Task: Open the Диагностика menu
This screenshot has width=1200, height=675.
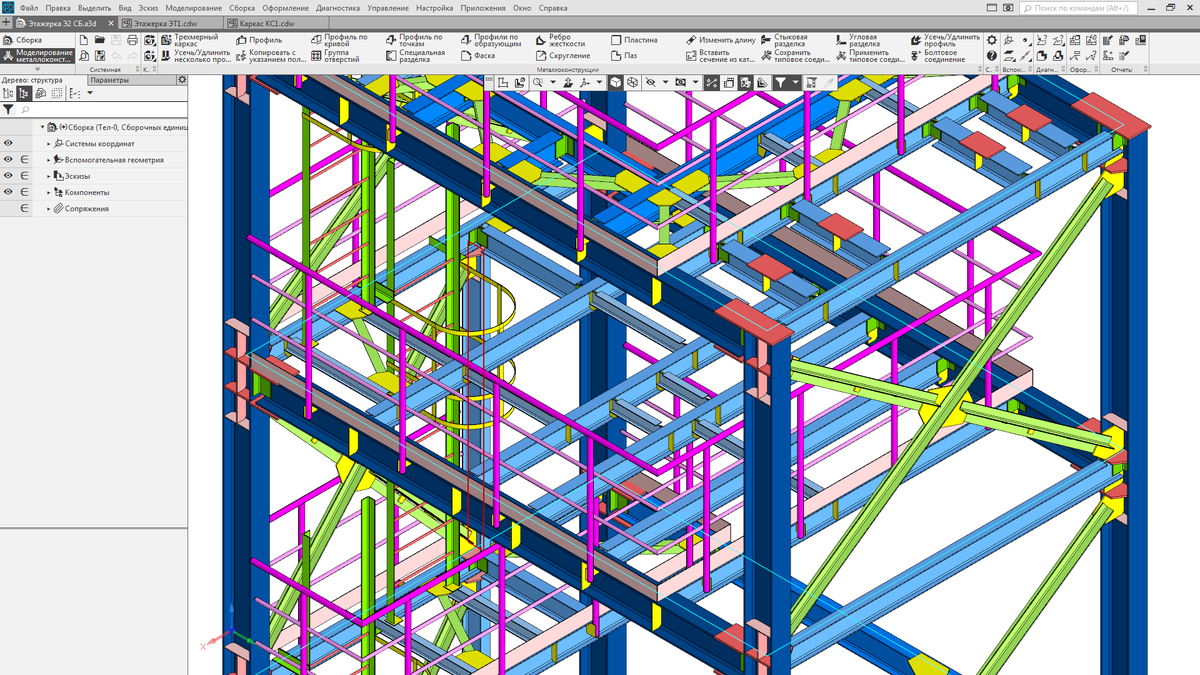Action: (x=338, y=8)
